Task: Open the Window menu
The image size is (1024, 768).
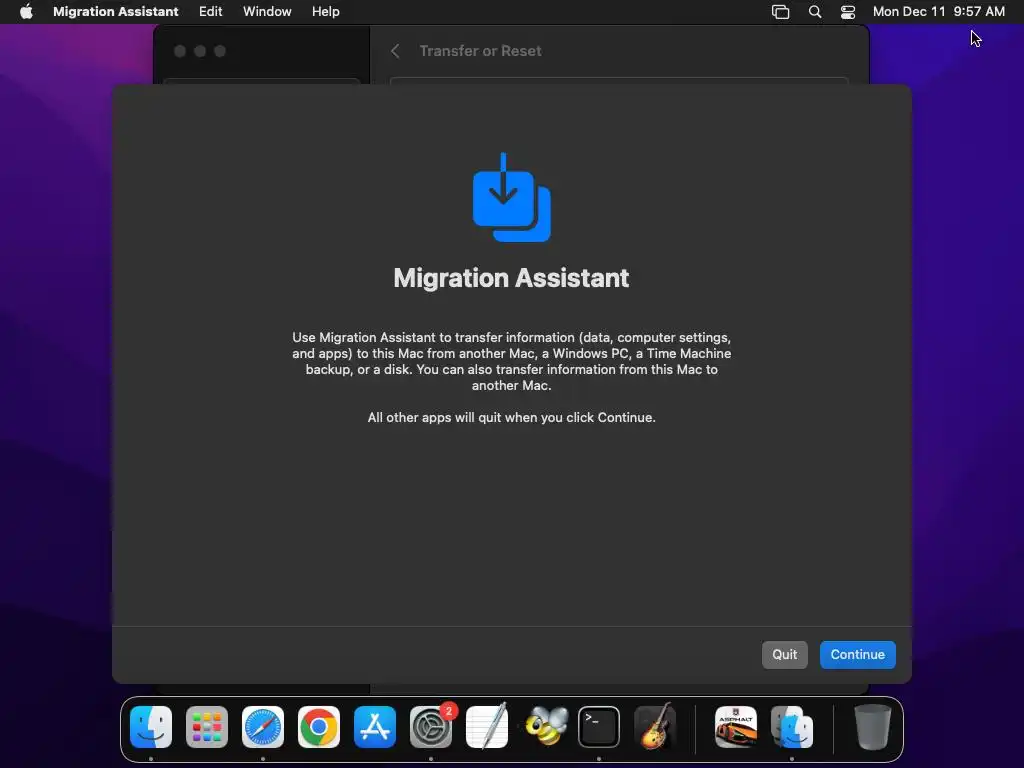Action: [267, 11]
